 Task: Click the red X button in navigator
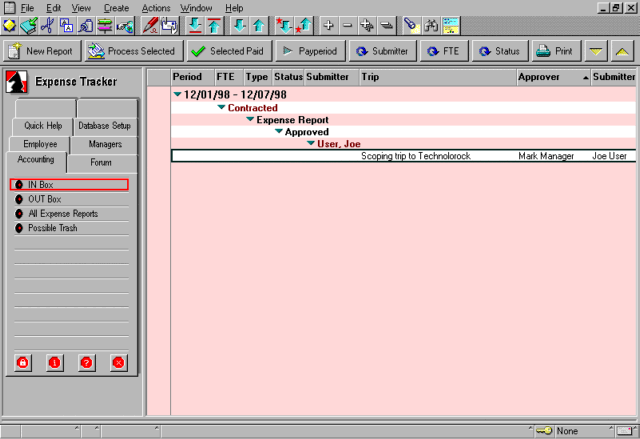[118, 363]
